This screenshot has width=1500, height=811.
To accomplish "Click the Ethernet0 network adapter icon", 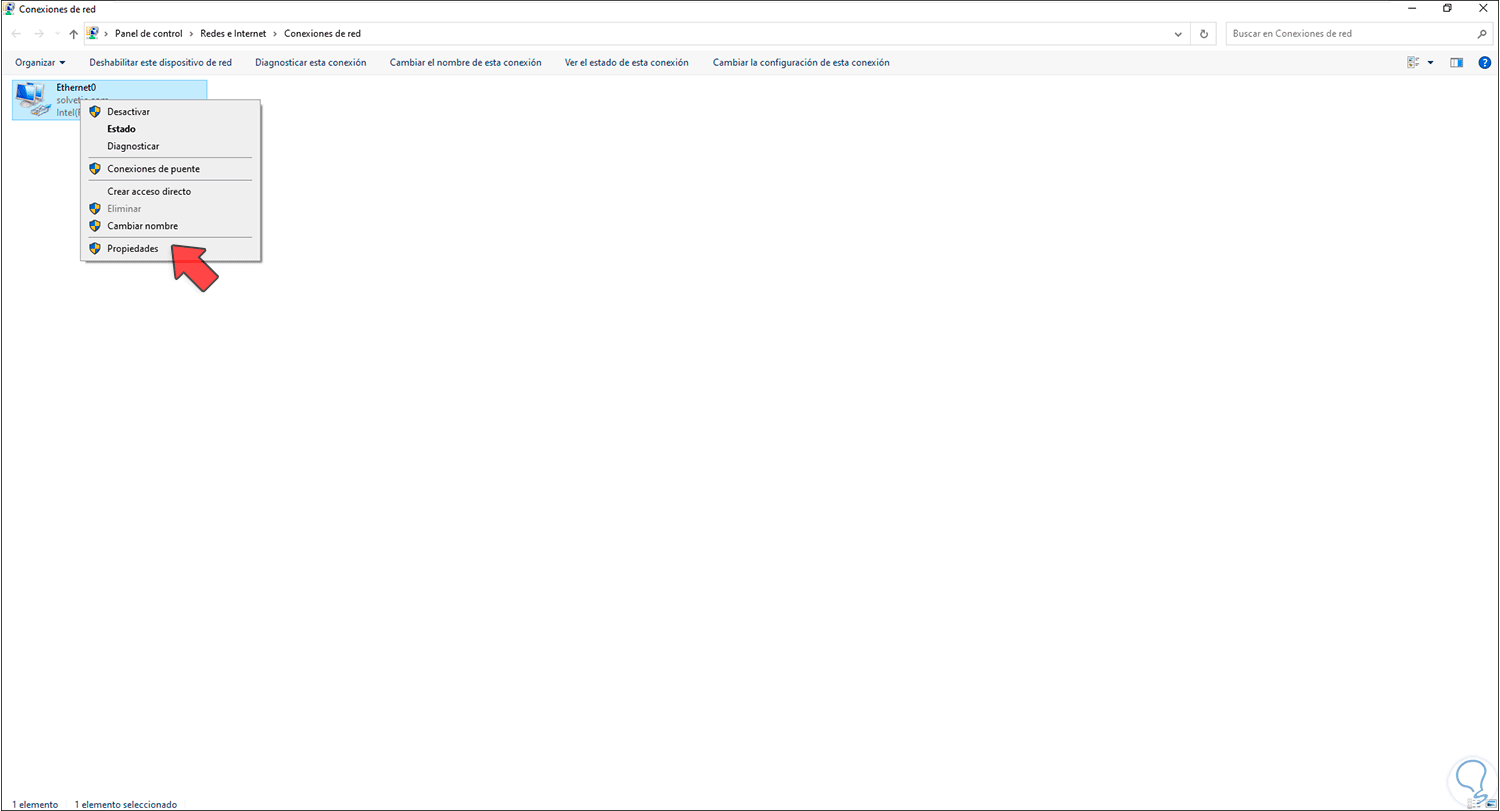I will pyautogui.click(x=33, y=100).
